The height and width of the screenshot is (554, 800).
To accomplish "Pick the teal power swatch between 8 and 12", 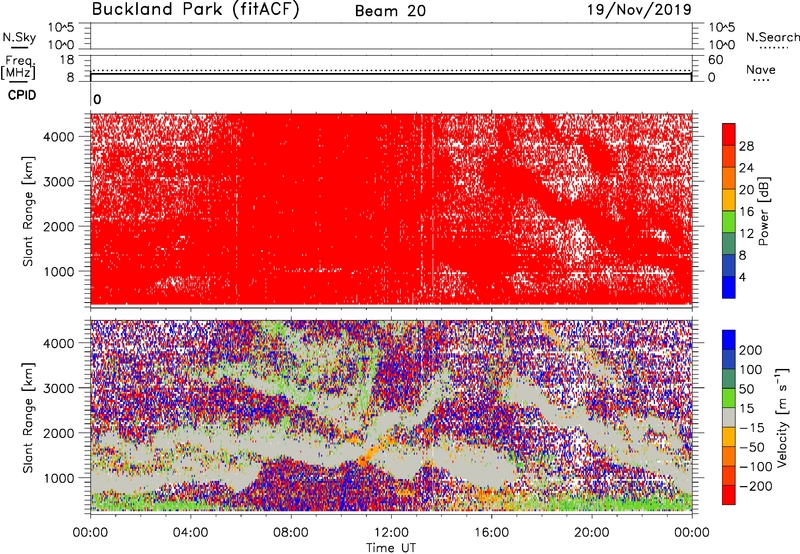I will pyautogui.click(x=729, y=243).
